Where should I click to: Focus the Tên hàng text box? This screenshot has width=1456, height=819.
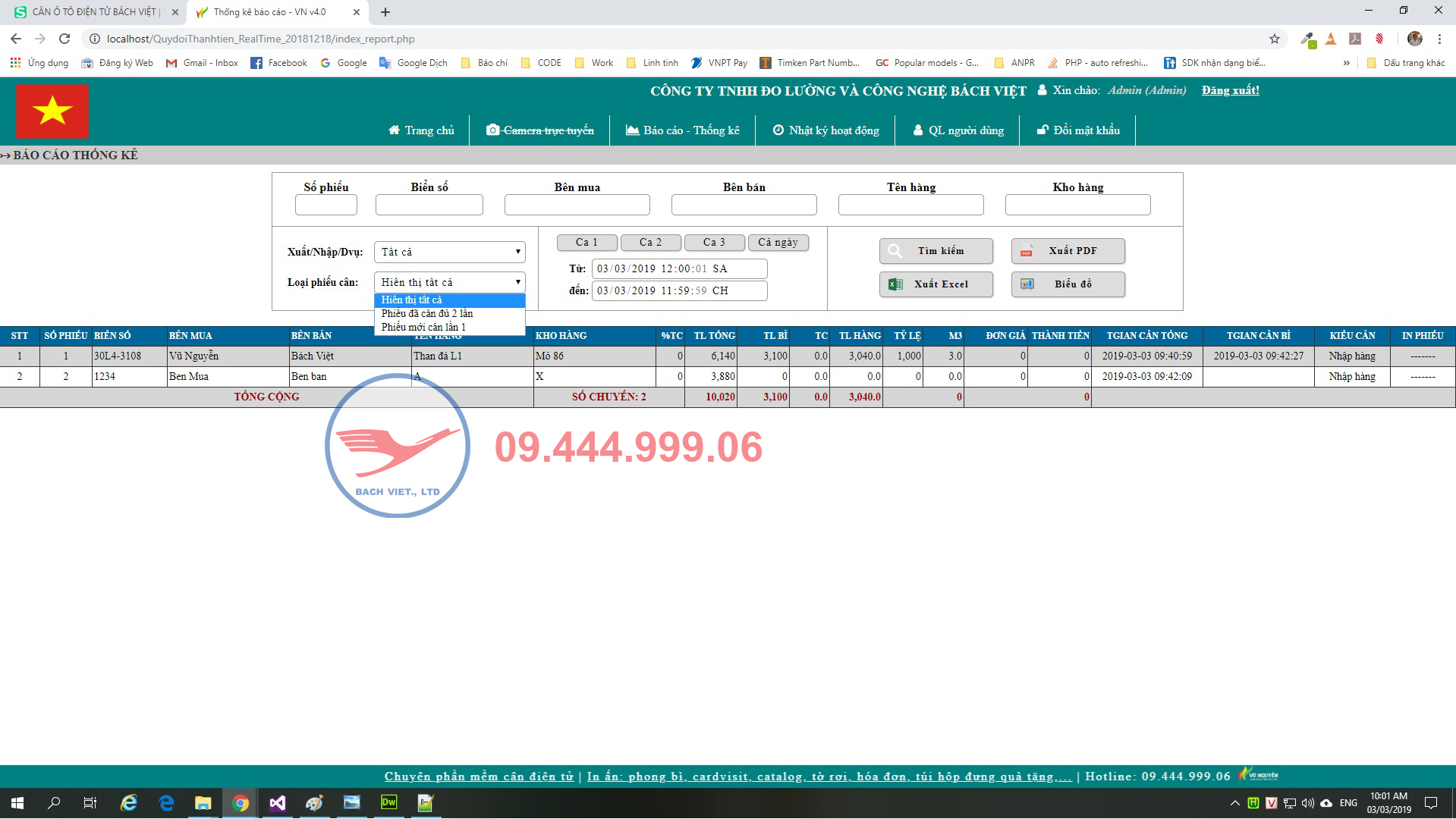pos(911,205)
